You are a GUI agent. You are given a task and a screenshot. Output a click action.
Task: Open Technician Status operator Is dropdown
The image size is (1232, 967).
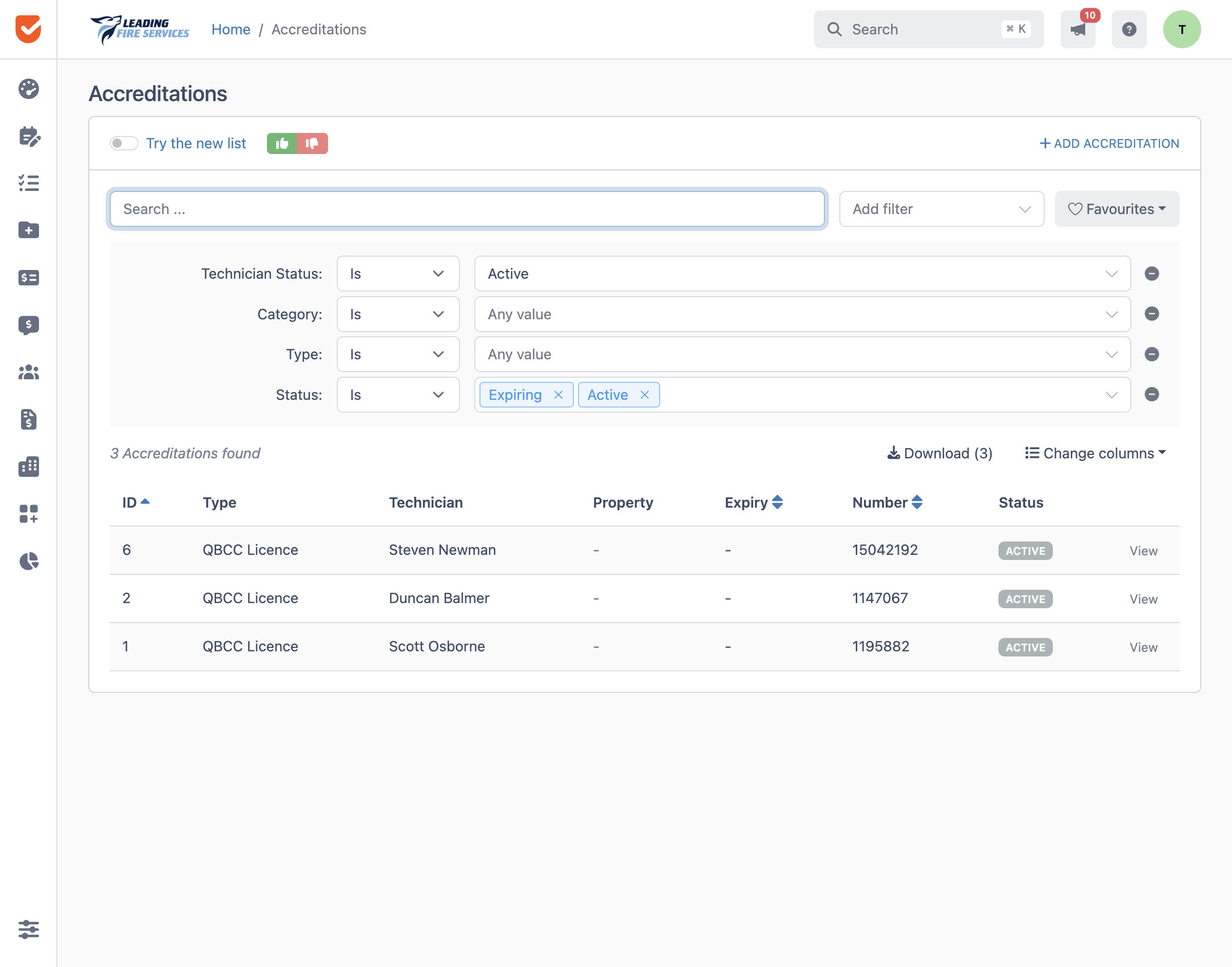pos(398,274)
